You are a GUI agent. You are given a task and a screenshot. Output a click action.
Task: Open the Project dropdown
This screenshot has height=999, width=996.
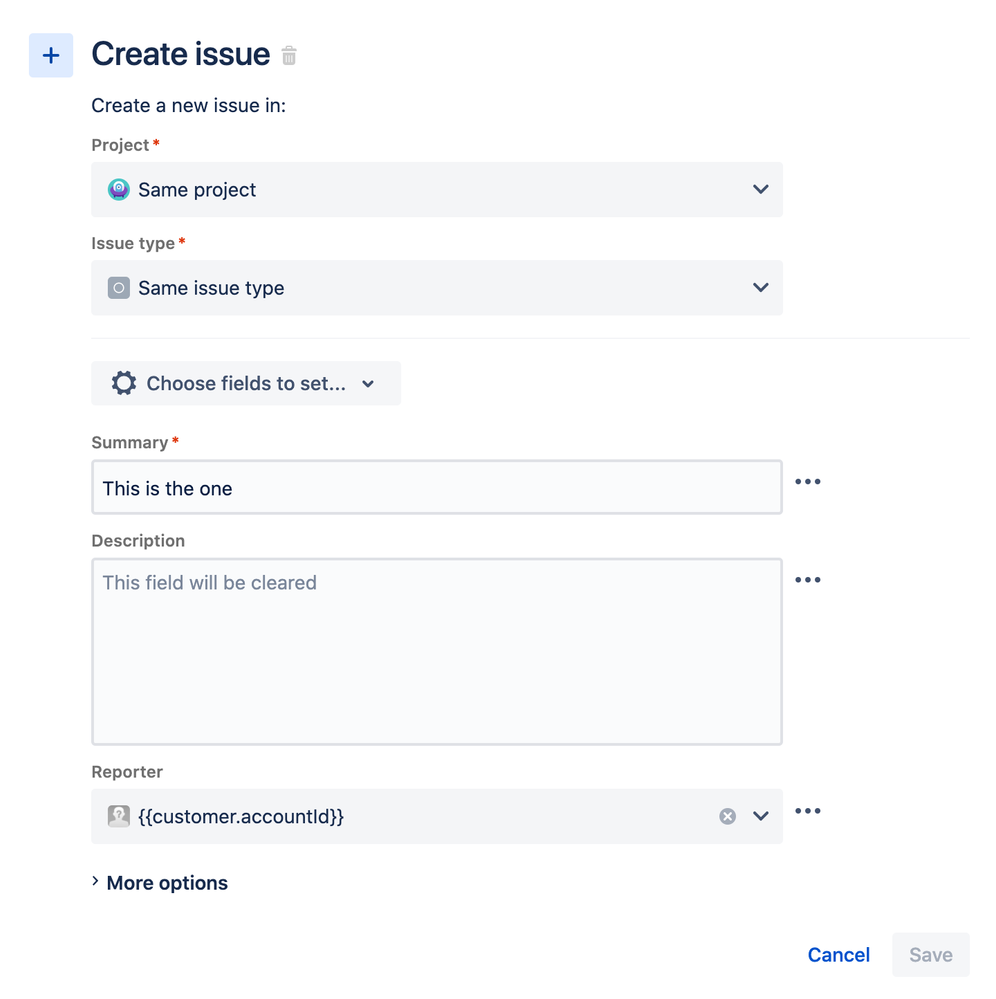tap(759, 189)
